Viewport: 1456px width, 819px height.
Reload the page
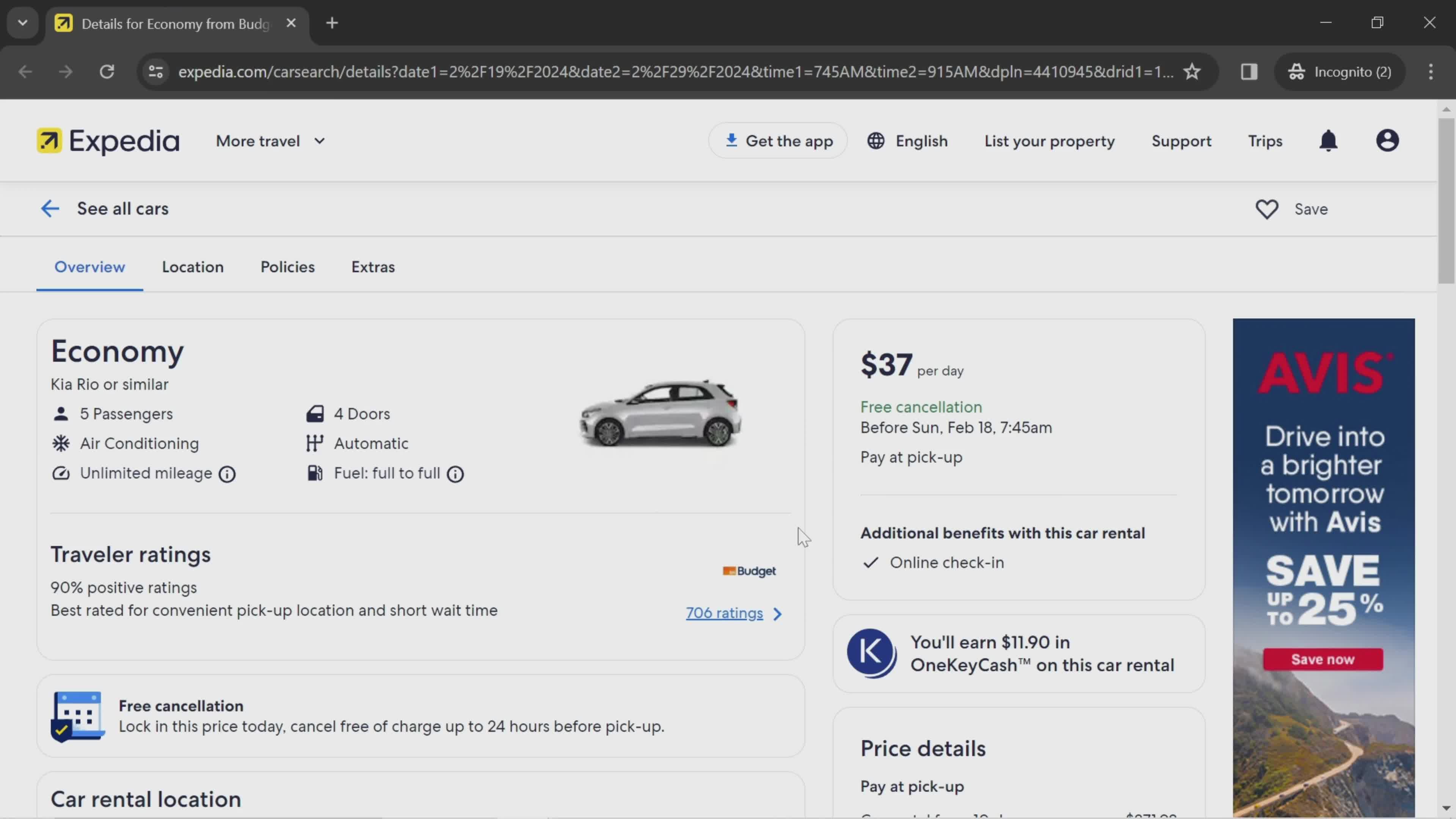click(107, 72)
